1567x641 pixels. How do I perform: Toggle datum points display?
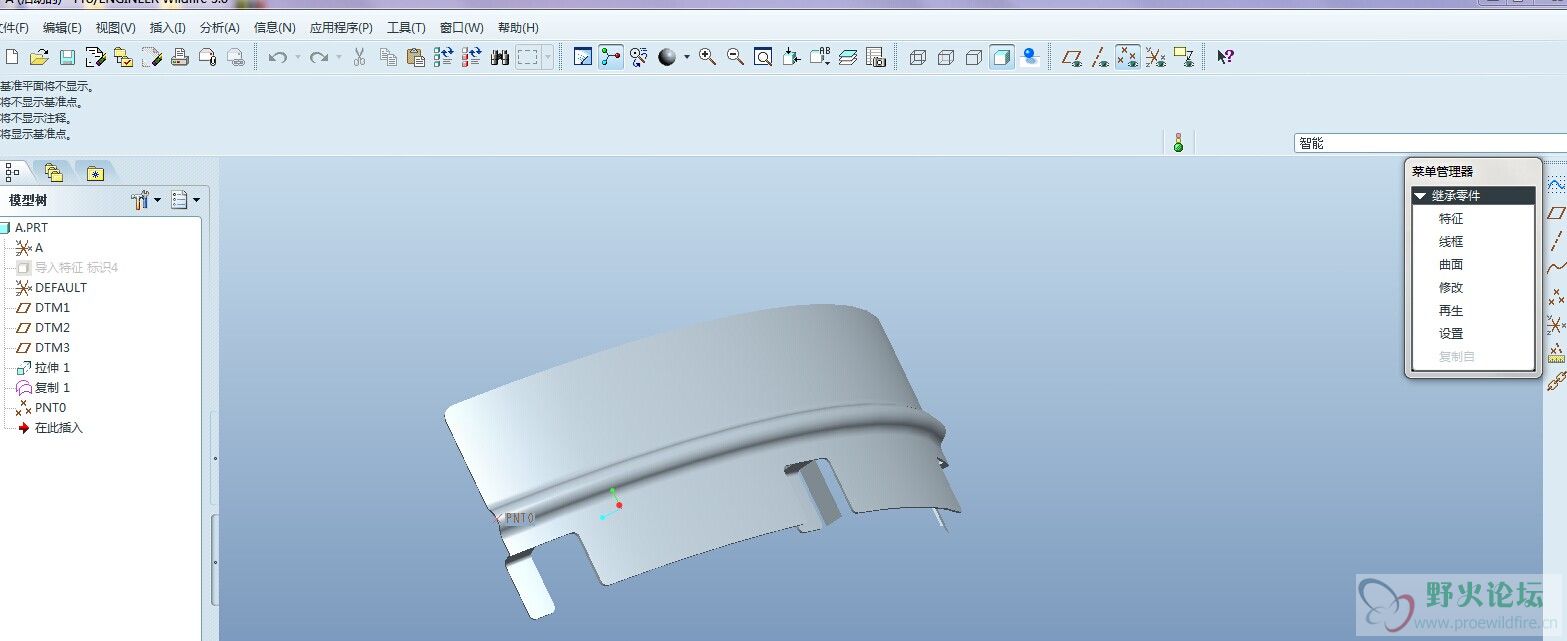1128,57
